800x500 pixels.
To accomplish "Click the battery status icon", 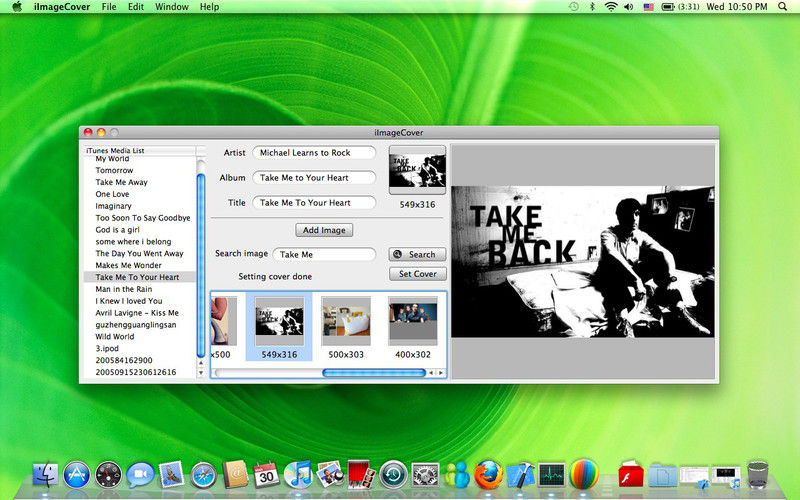I will coord(668,7).
